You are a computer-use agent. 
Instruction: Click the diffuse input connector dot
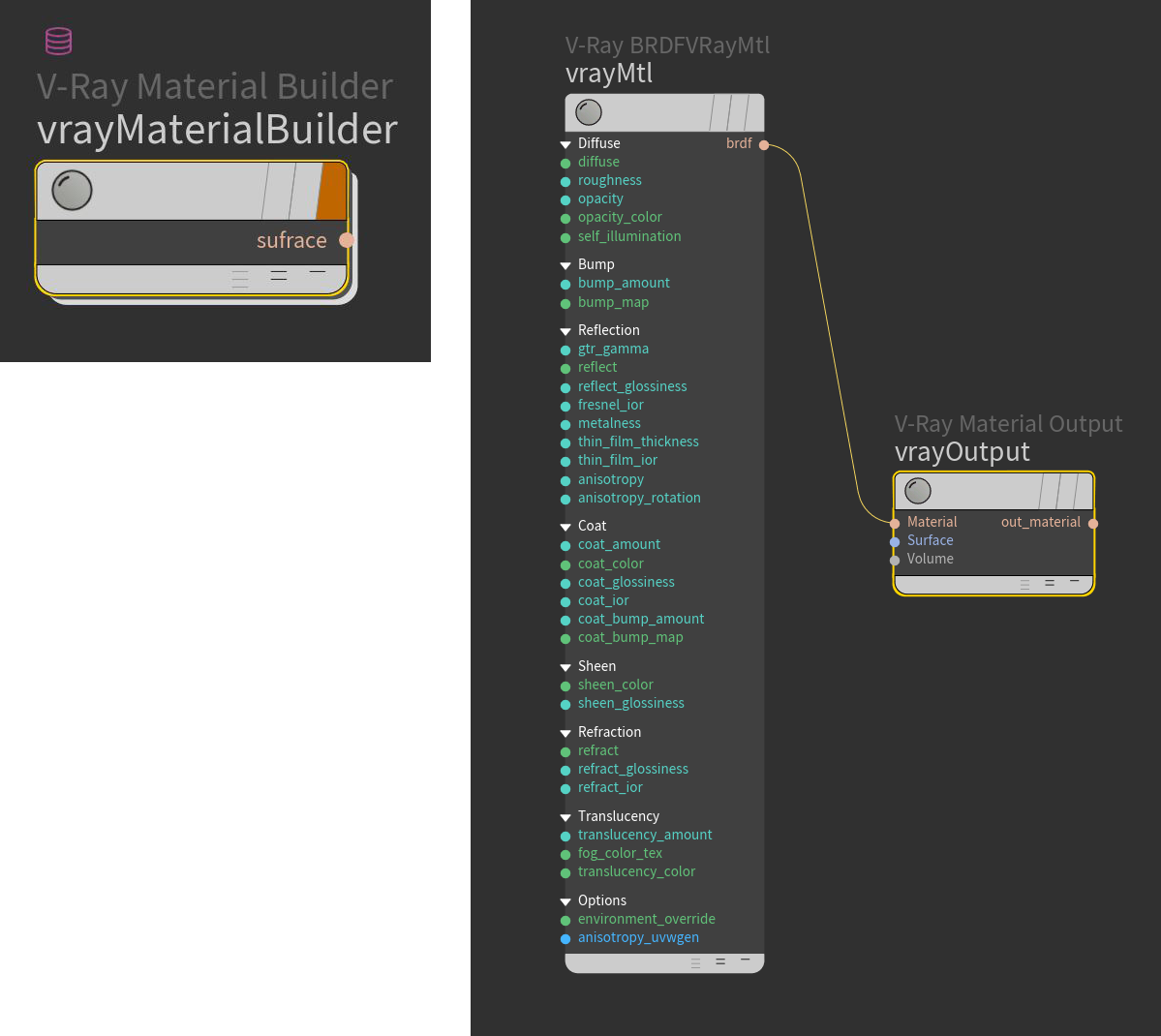(565, 163)
